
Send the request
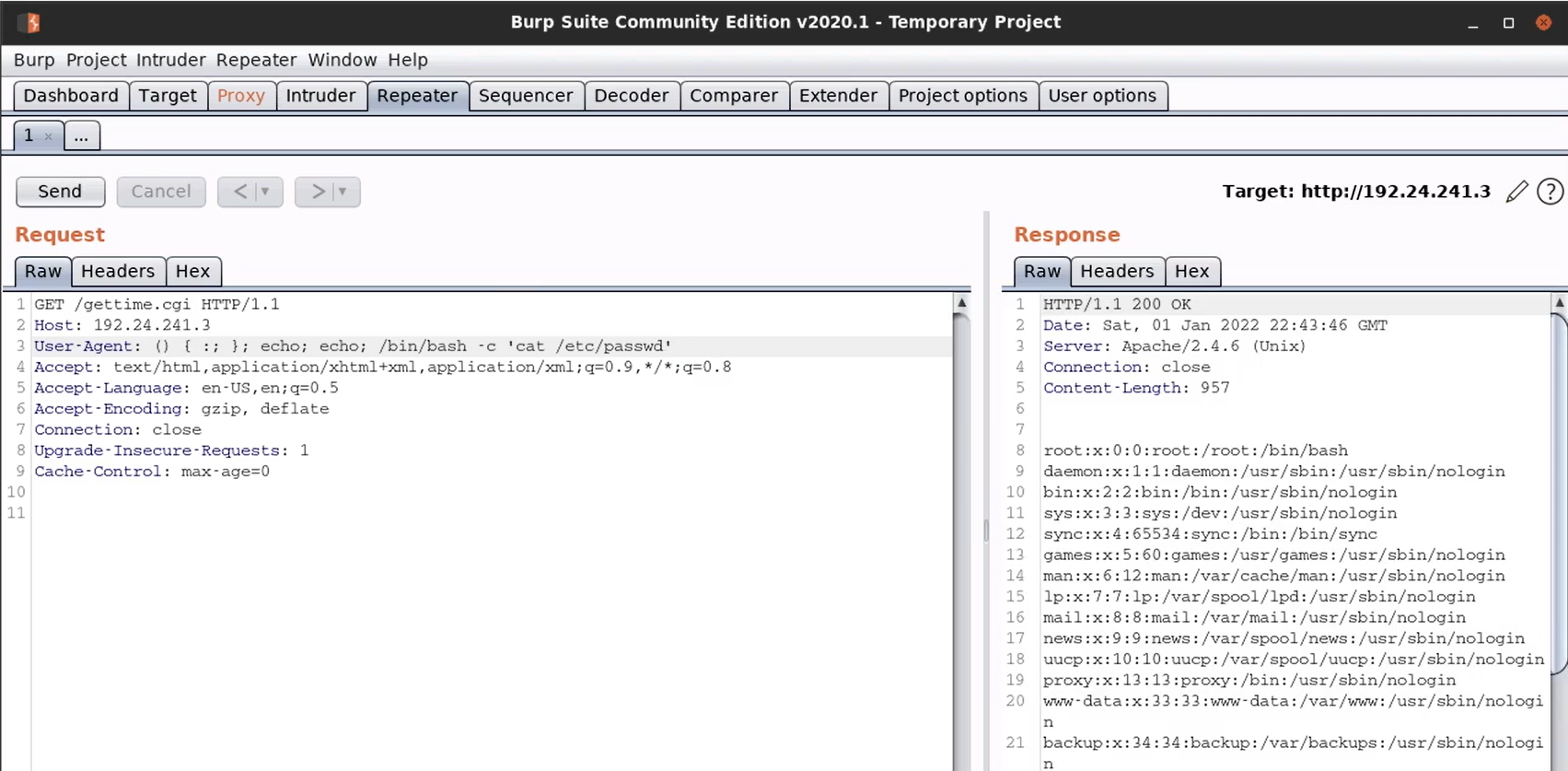[x=60, y=192]
